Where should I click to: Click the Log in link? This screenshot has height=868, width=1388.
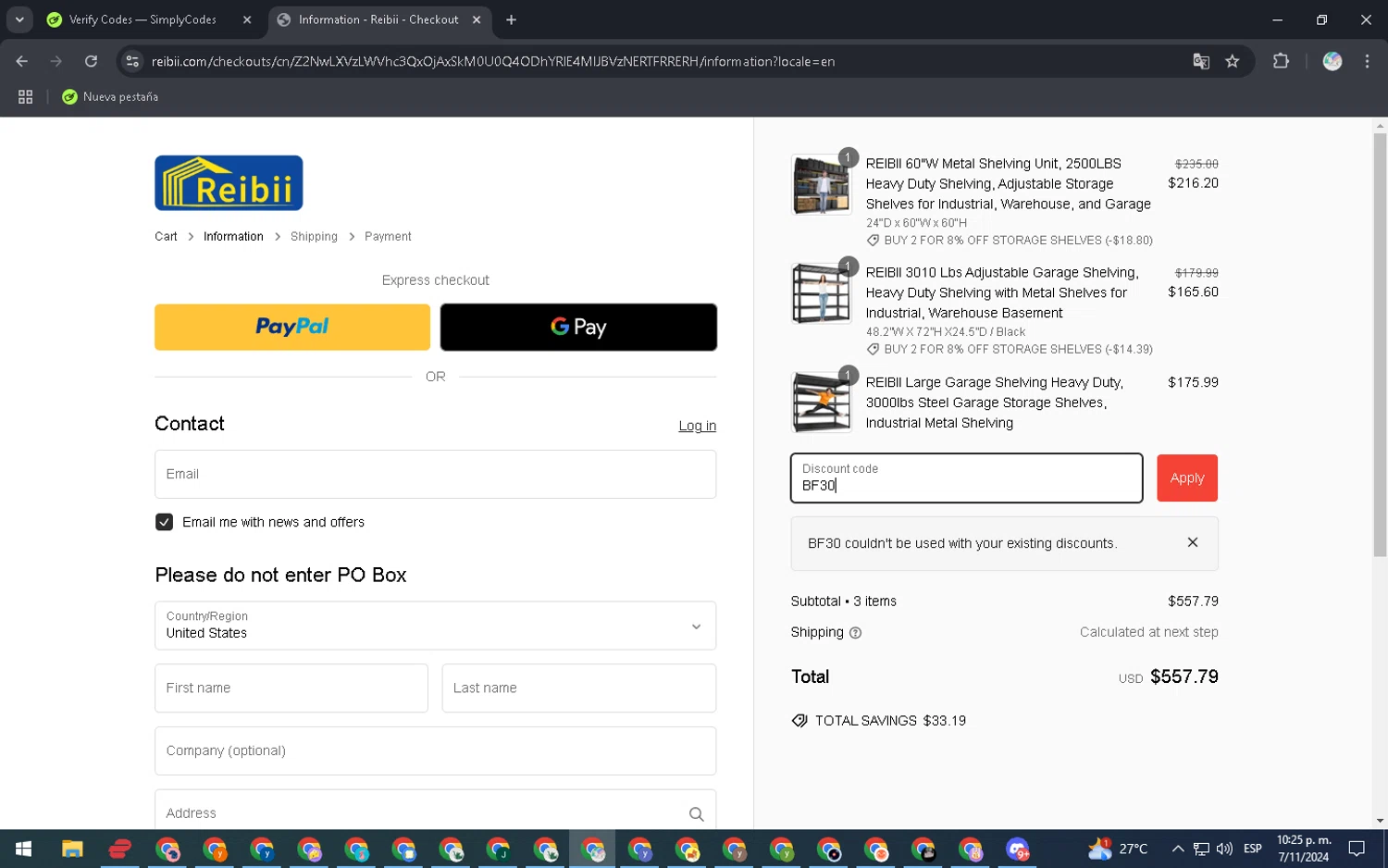coord(697,426)
